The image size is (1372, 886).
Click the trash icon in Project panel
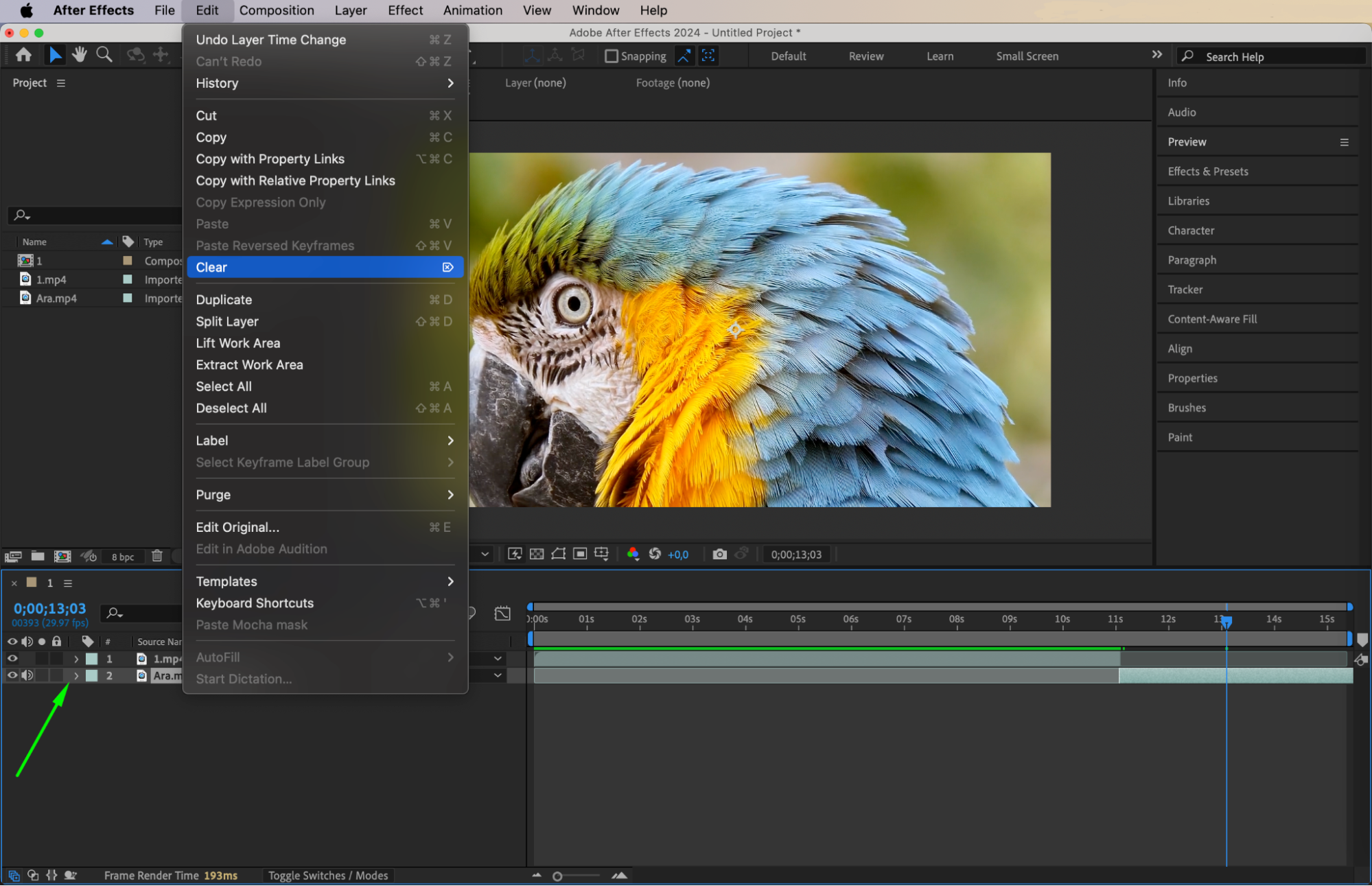coord(157,556)
